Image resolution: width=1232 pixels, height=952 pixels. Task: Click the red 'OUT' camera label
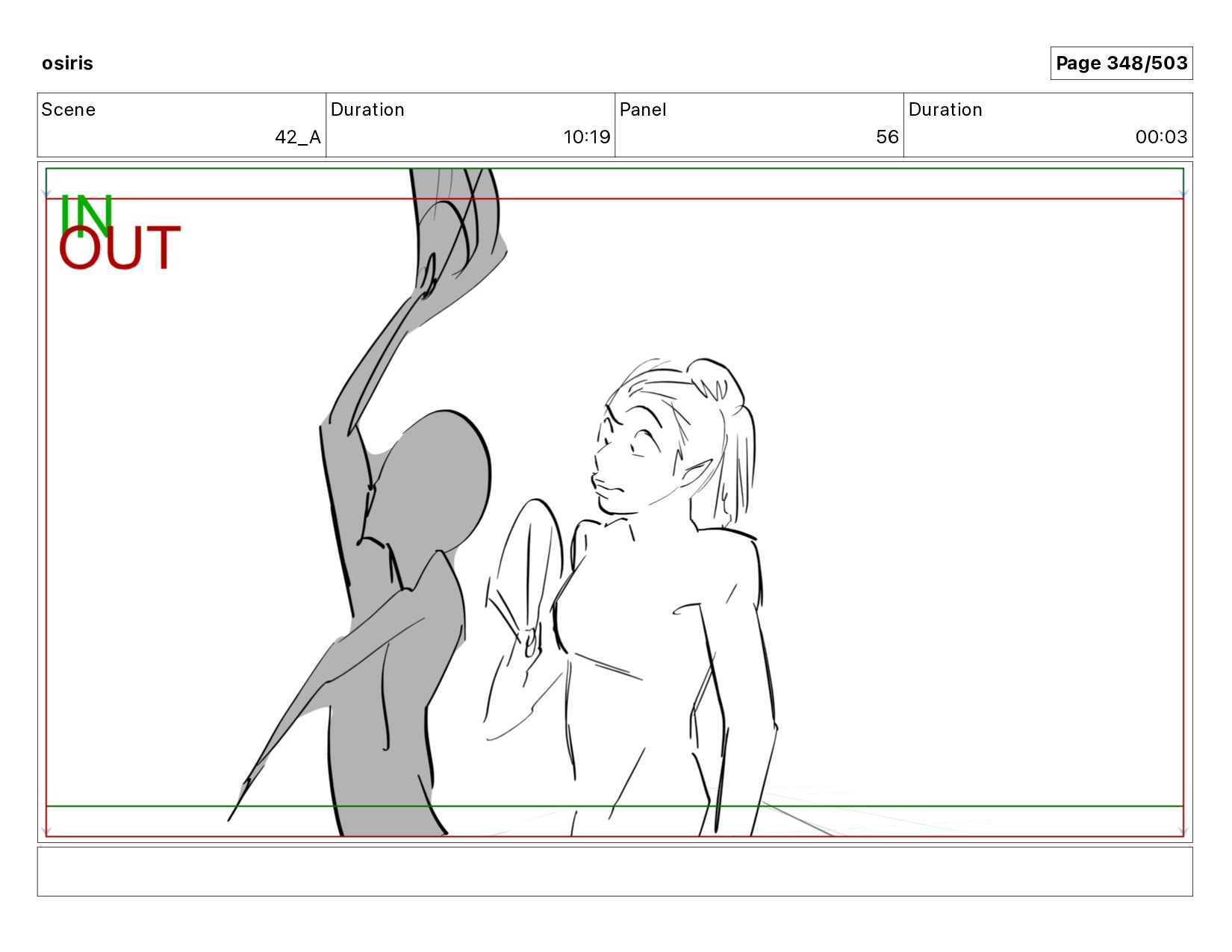coord(119,248)
